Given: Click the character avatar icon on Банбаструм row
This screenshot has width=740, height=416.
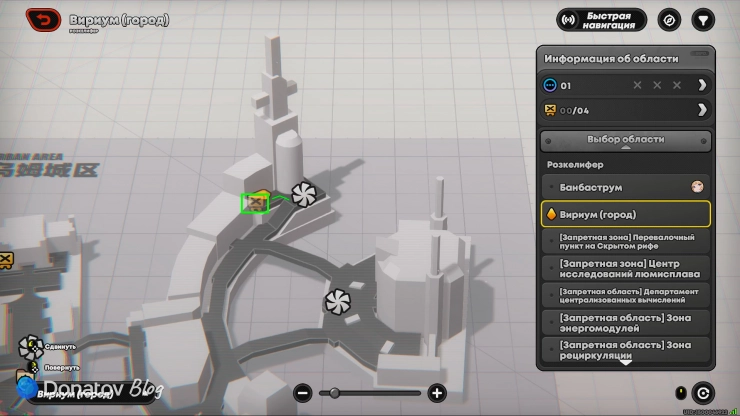Looking at the screenshot, I should (x=697, y=187).
